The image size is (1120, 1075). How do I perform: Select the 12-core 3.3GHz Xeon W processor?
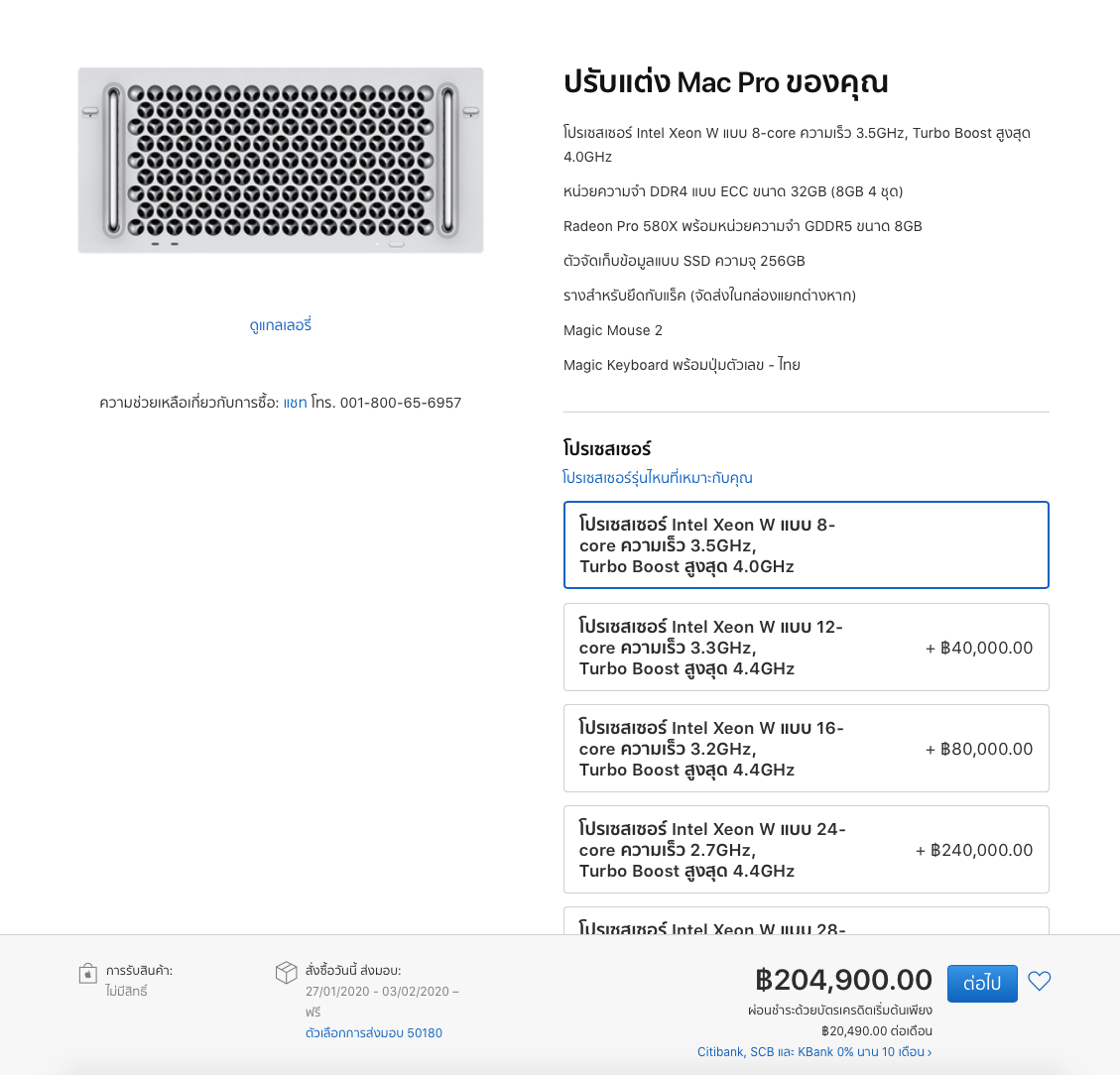tap(806, 648)
